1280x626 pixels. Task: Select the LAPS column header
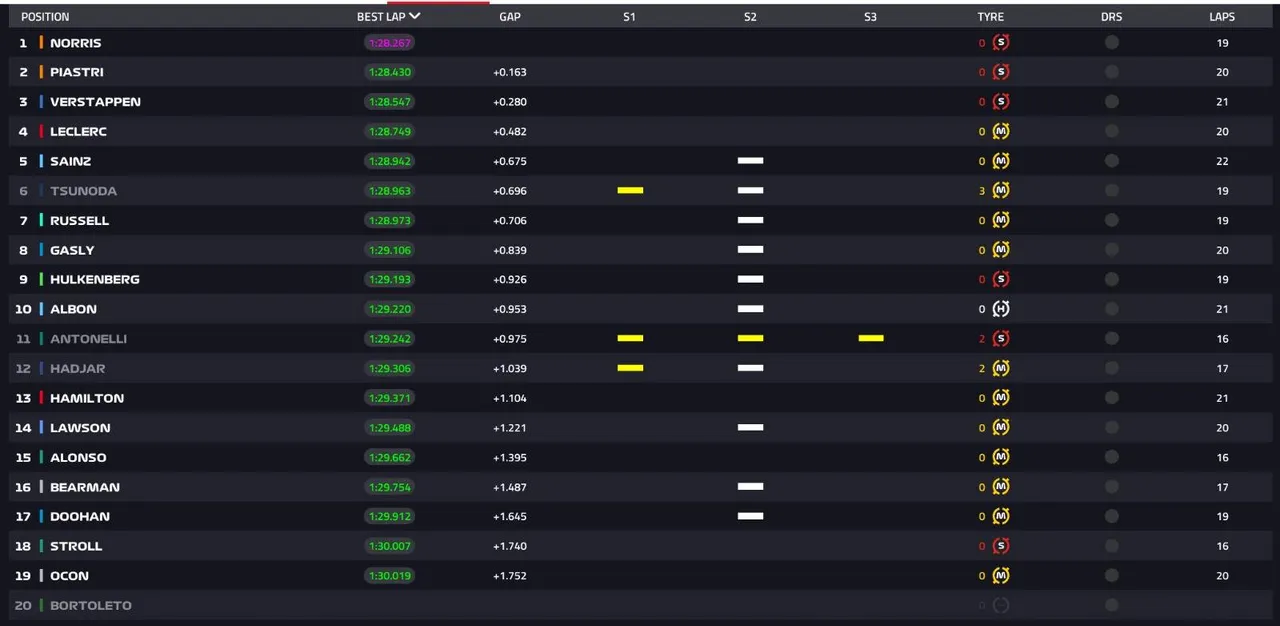(1222, 17)
